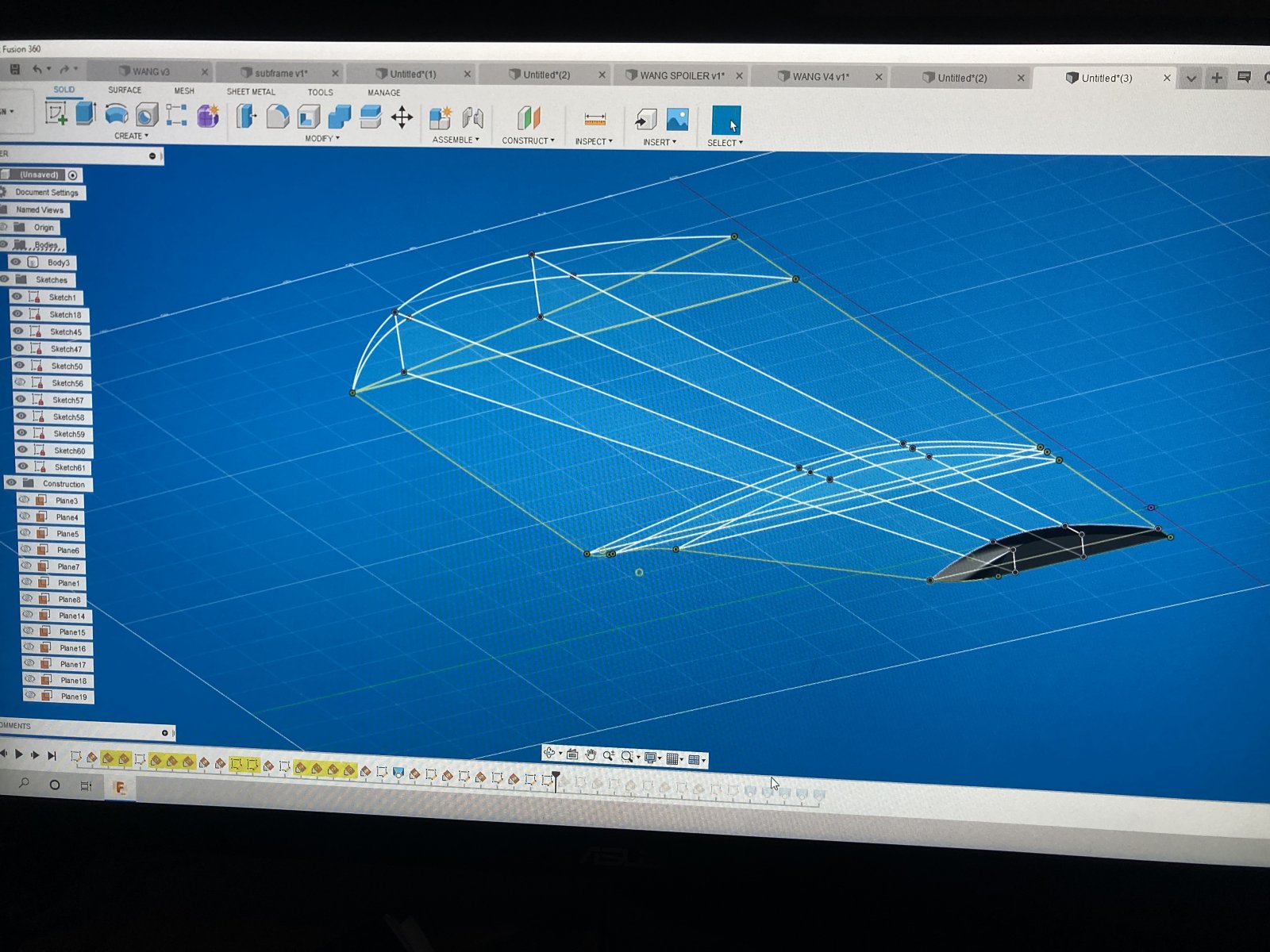Click Fusion 360 icon on taskbar
The height and width of the screenshot is (952, 1270).
click(120, 787)
